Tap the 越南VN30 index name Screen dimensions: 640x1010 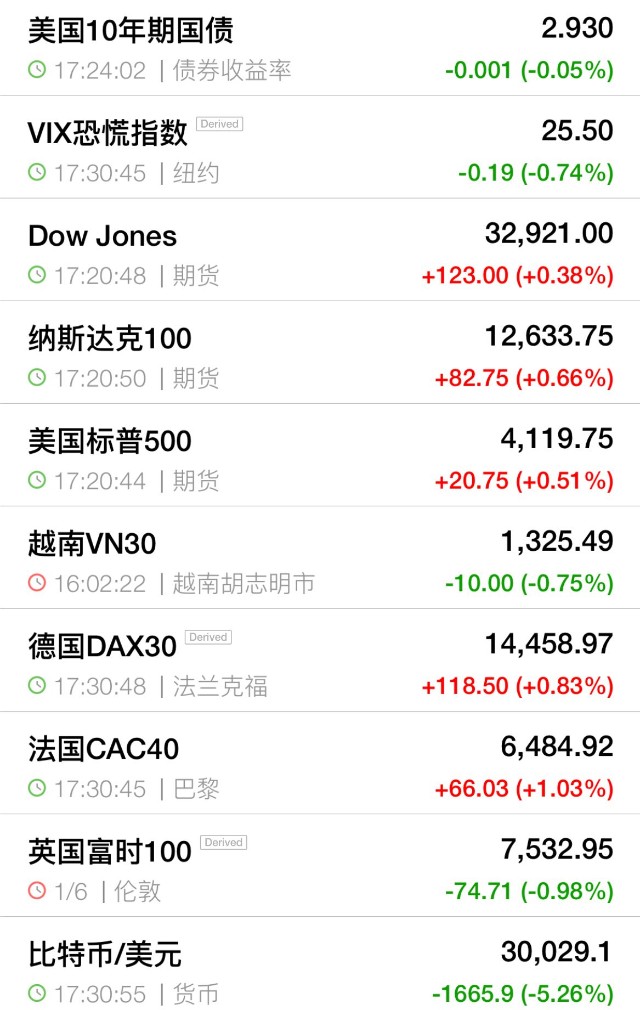click(92, 544)
